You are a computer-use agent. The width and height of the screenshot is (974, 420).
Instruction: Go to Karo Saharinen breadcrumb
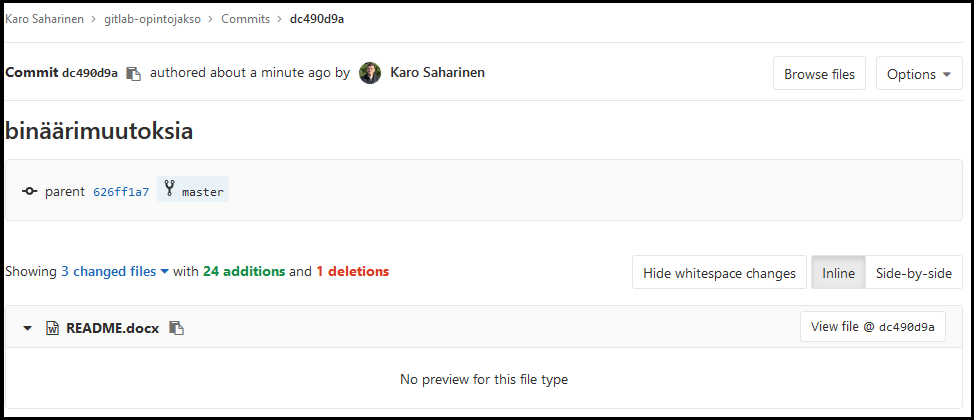[x=44, y=19]
